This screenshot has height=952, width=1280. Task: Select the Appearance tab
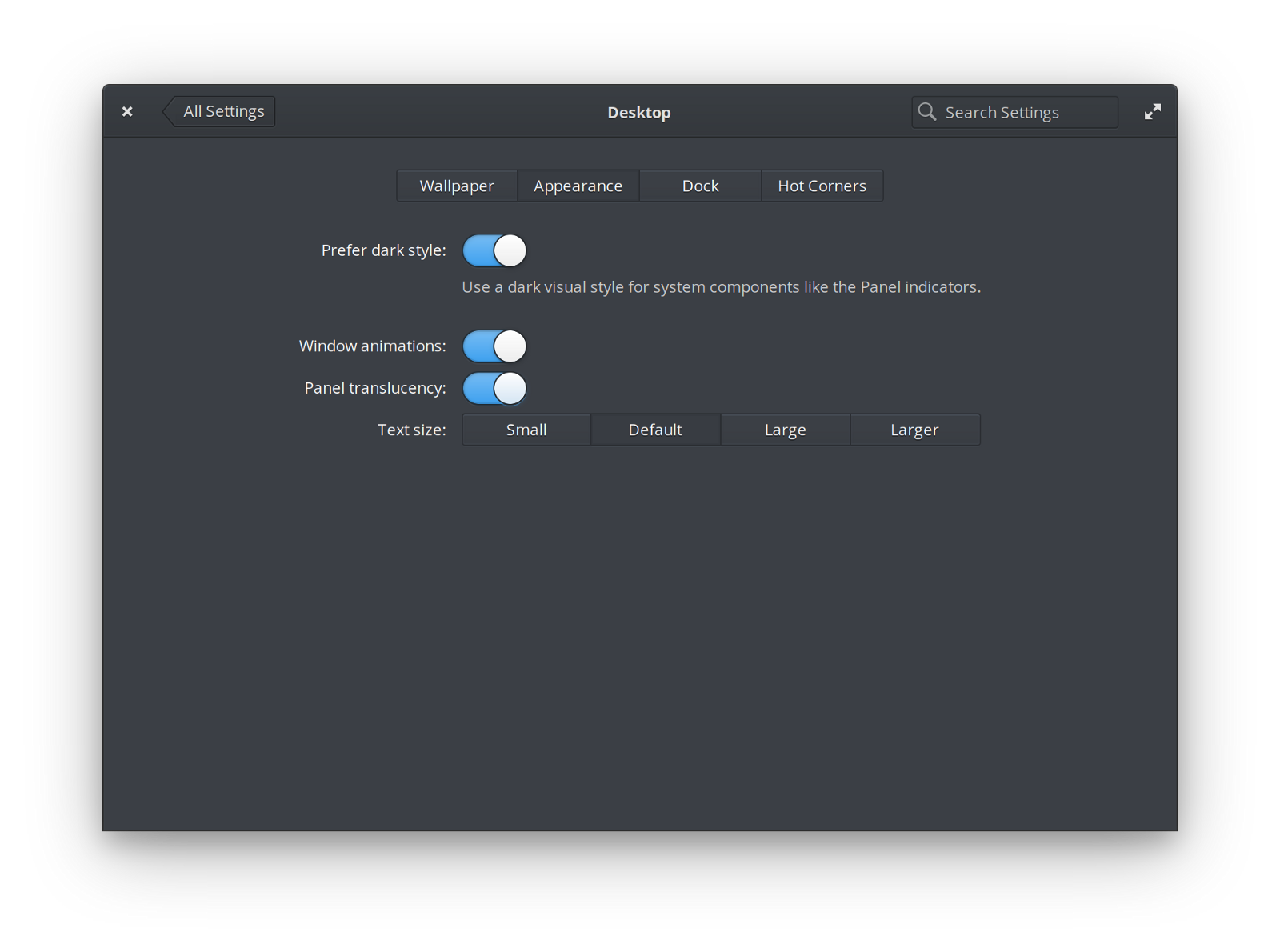(578, 186)
